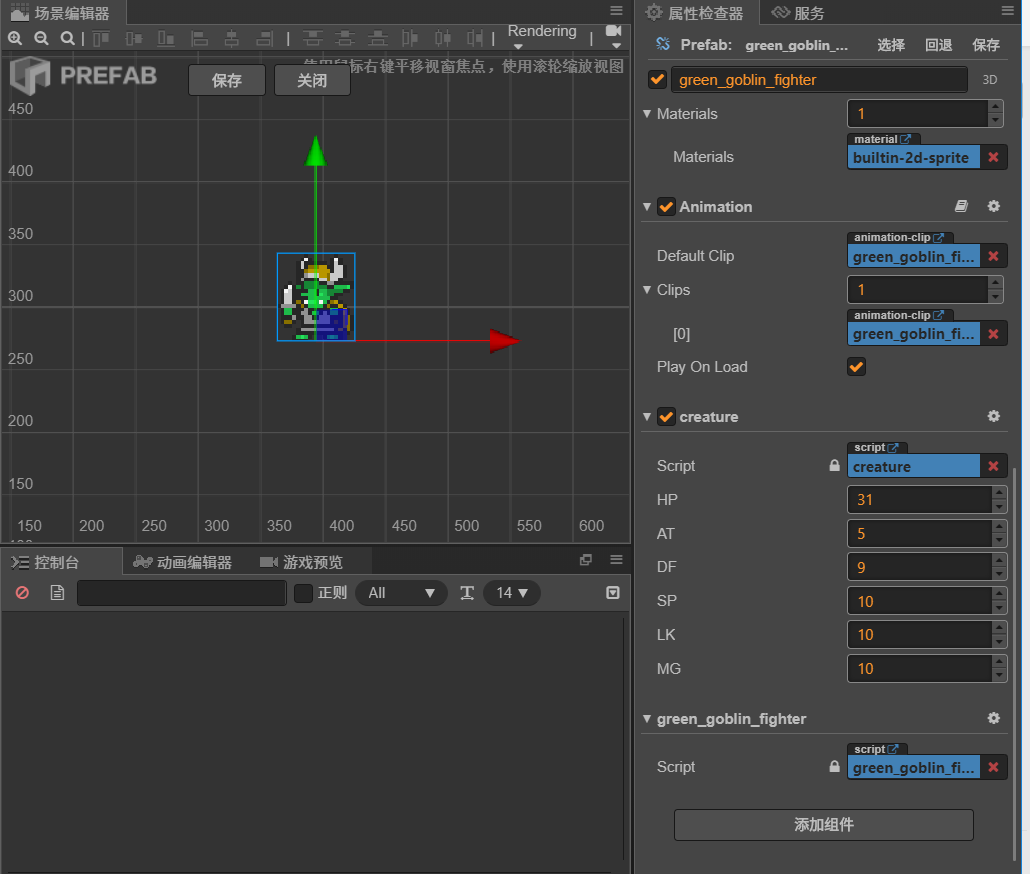This screenshot has height=874, width=1030.
Task: Distribute nodes by top edges
Action: point(312,39)
